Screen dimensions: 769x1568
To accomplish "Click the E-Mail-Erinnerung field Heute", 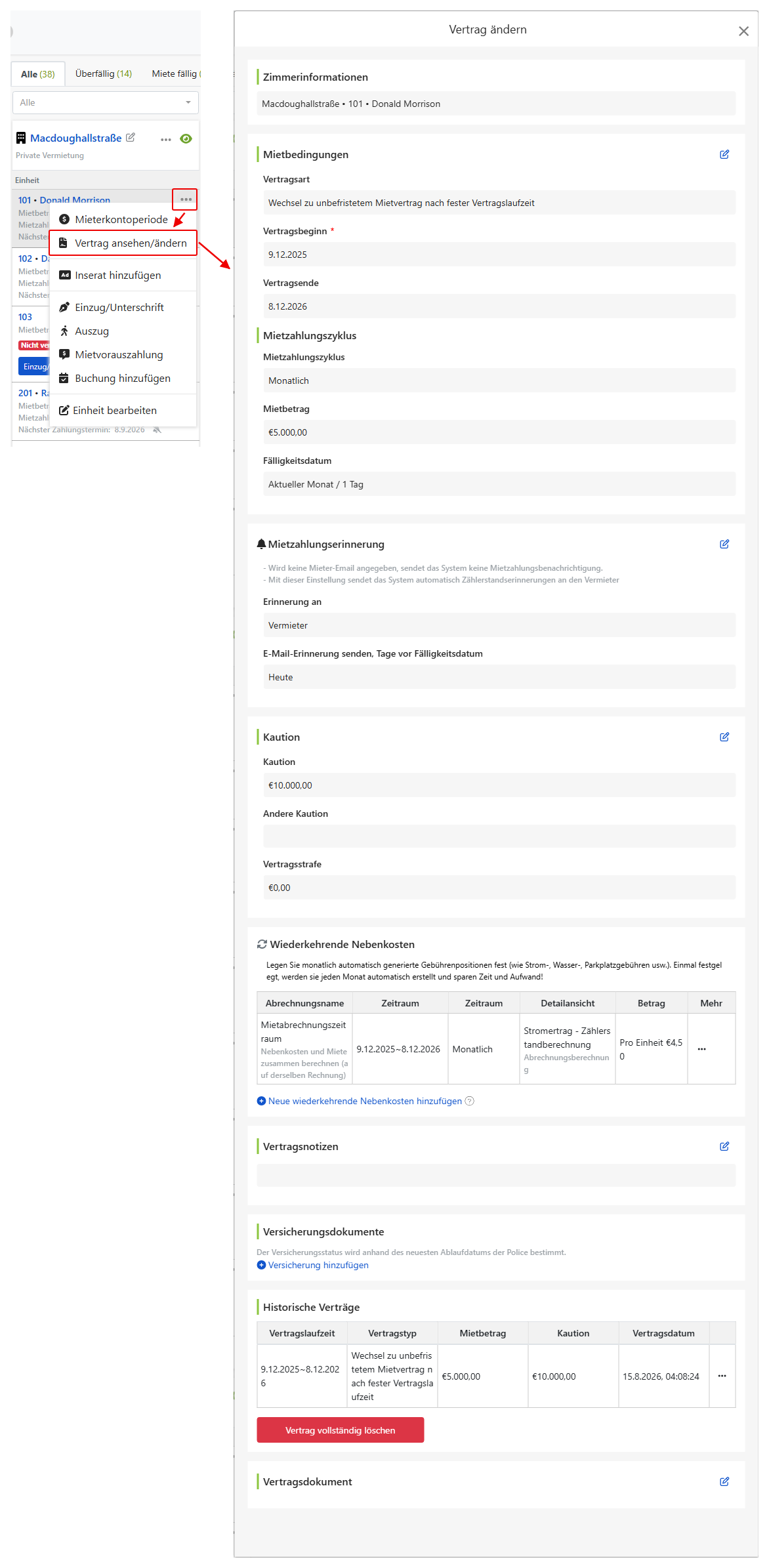I will [x=499, y=677].
